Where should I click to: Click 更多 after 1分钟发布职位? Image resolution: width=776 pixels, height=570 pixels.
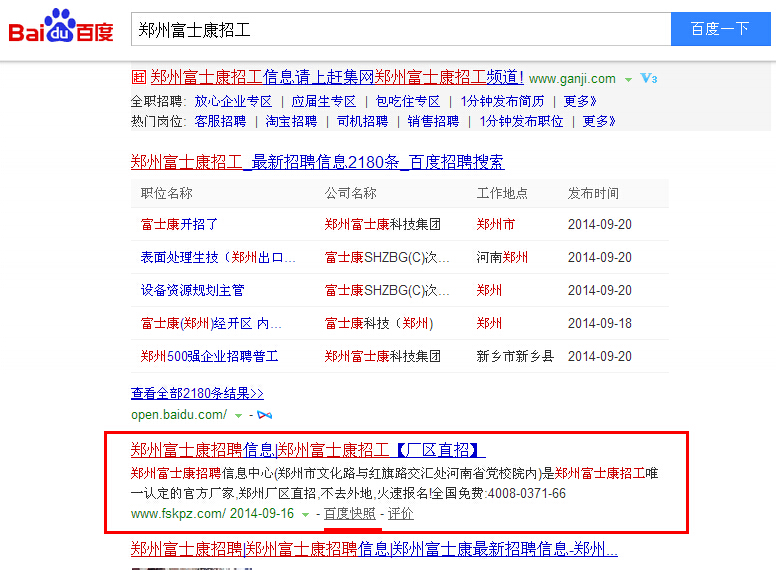[x=599, y=121]
